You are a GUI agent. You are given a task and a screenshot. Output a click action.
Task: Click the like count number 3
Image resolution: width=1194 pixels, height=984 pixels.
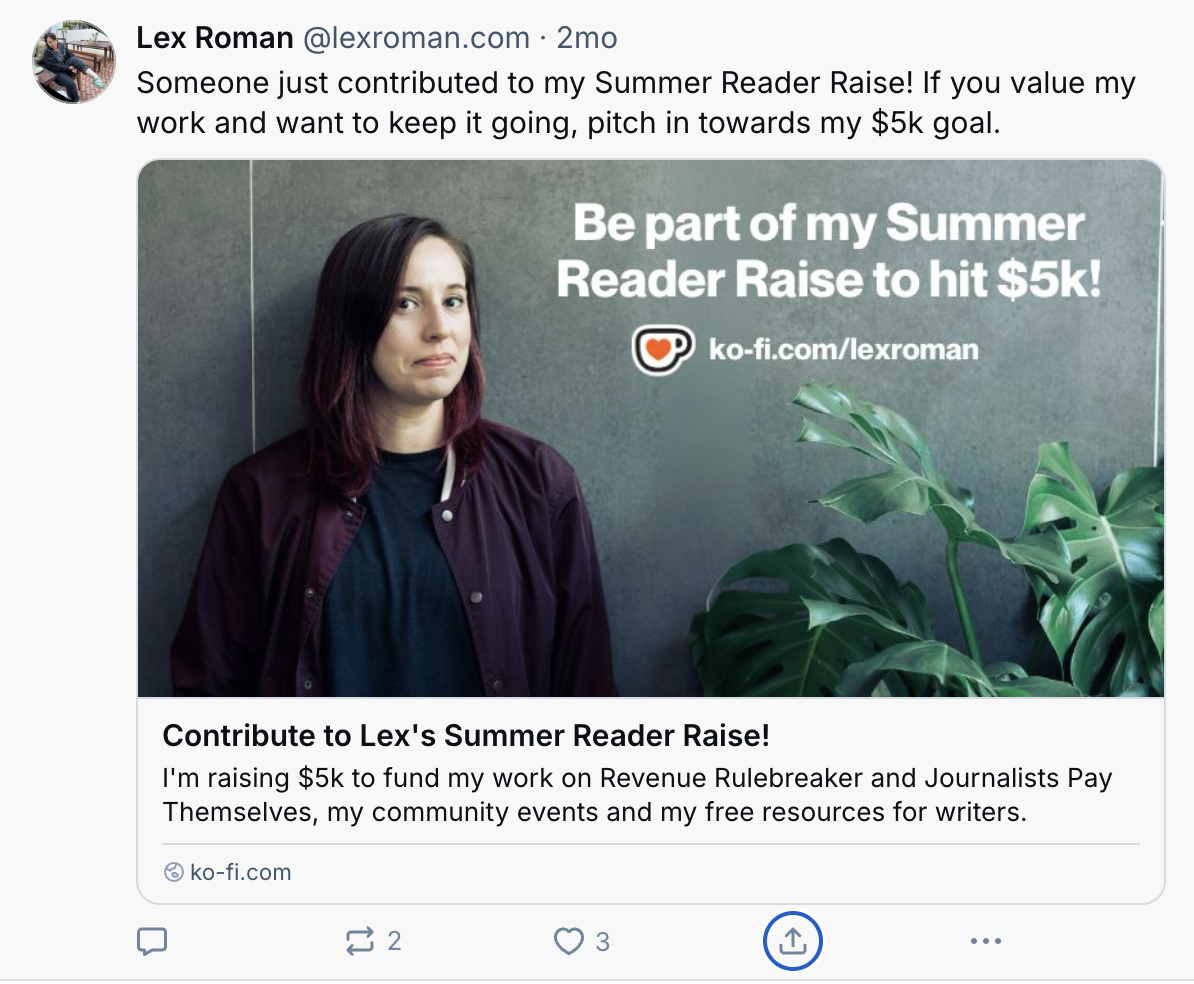[602, 942]
